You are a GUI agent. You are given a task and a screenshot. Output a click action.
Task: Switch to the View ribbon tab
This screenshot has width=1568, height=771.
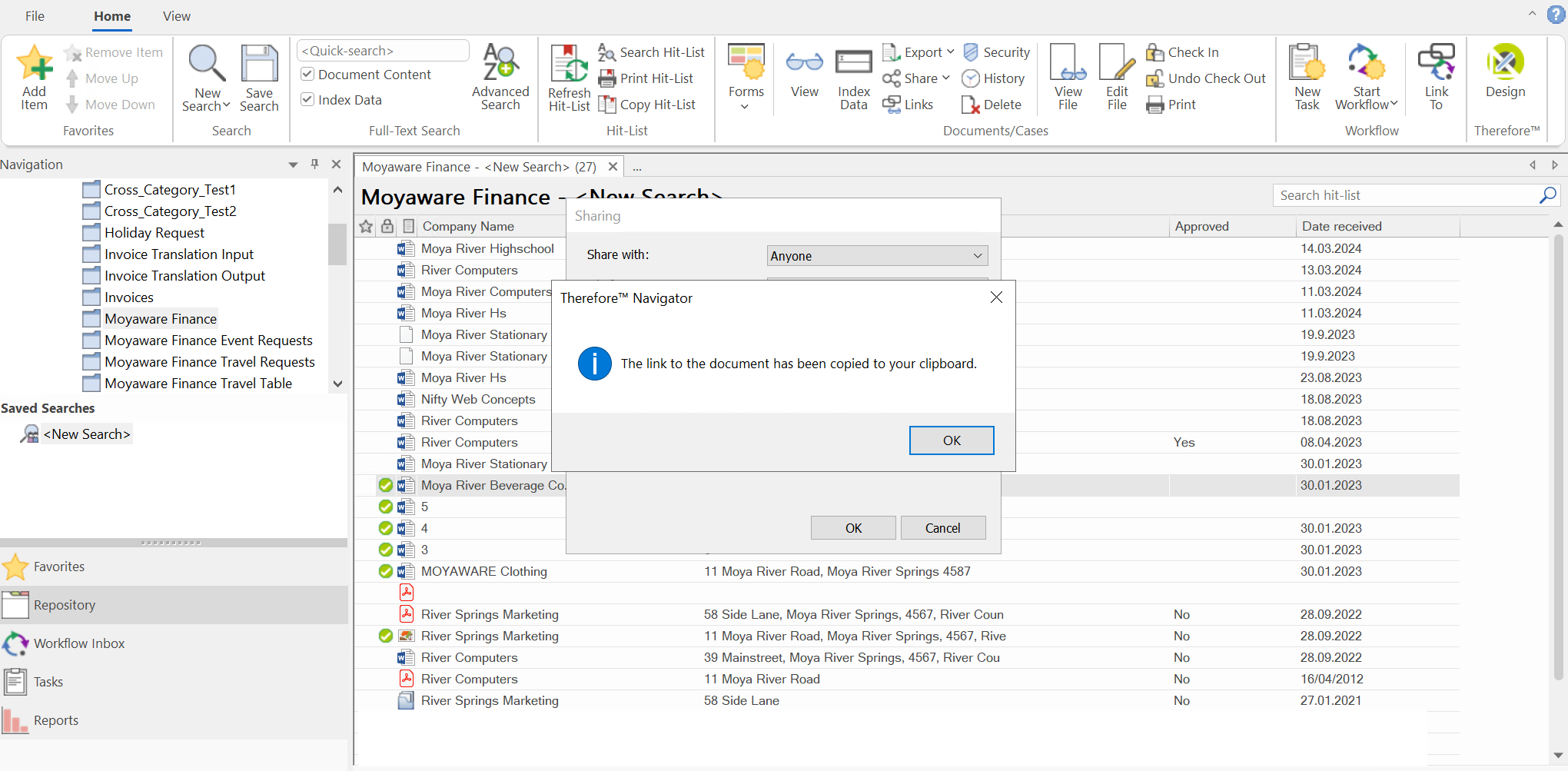point(177,16)
